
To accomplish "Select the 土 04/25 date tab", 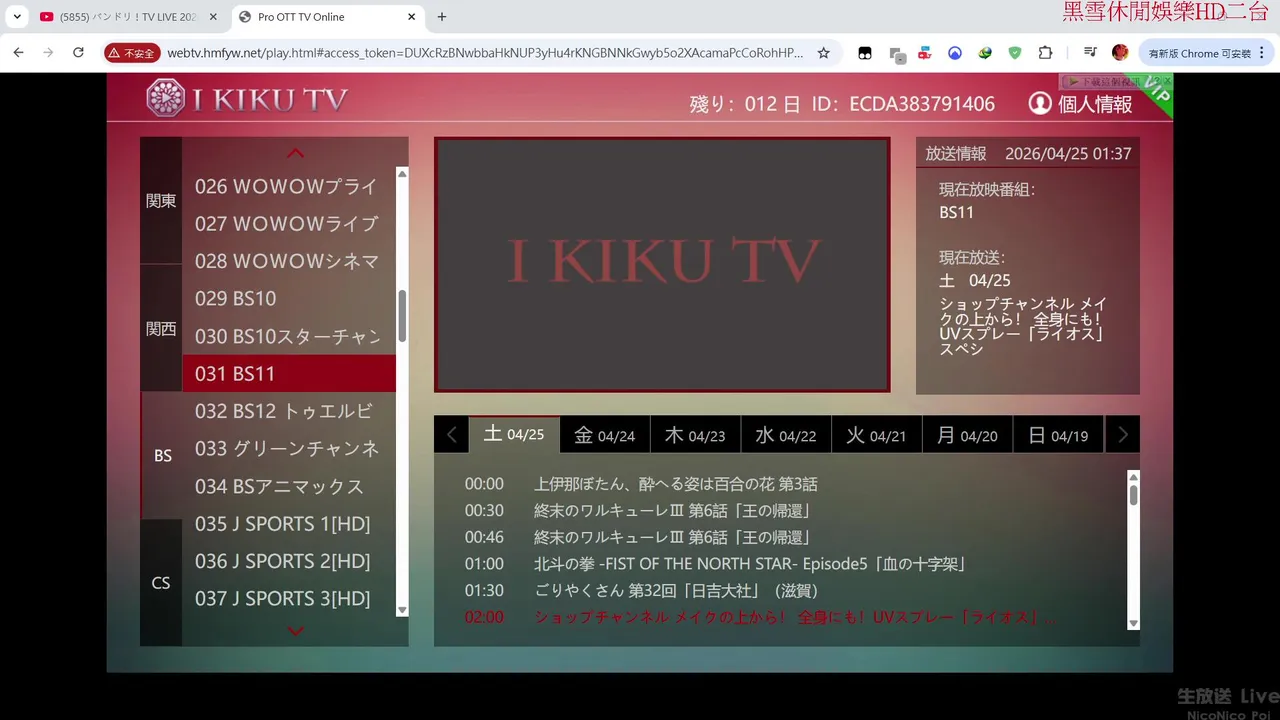I will pyautogui.click(x=514, y=435).
